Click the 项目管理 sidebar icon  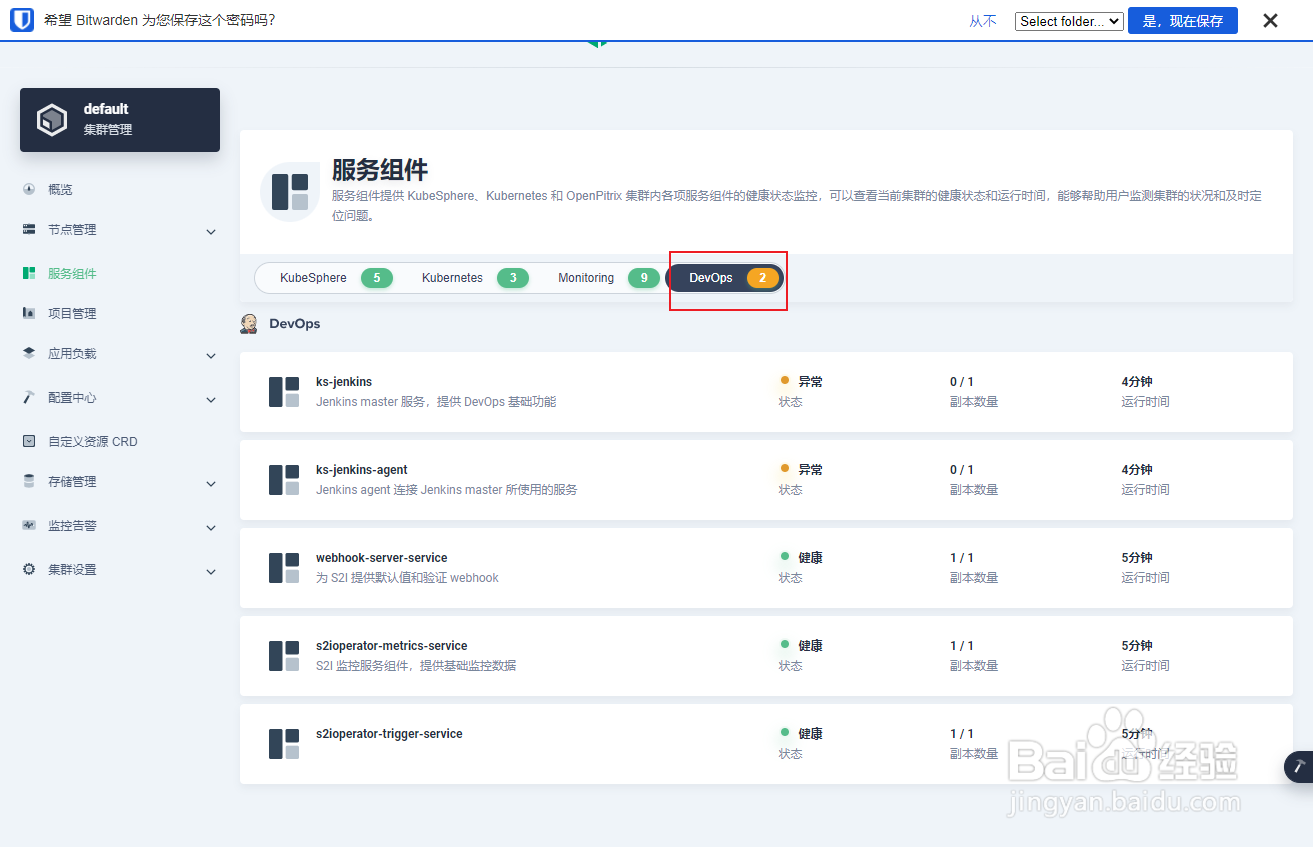[x=29, y=313]
